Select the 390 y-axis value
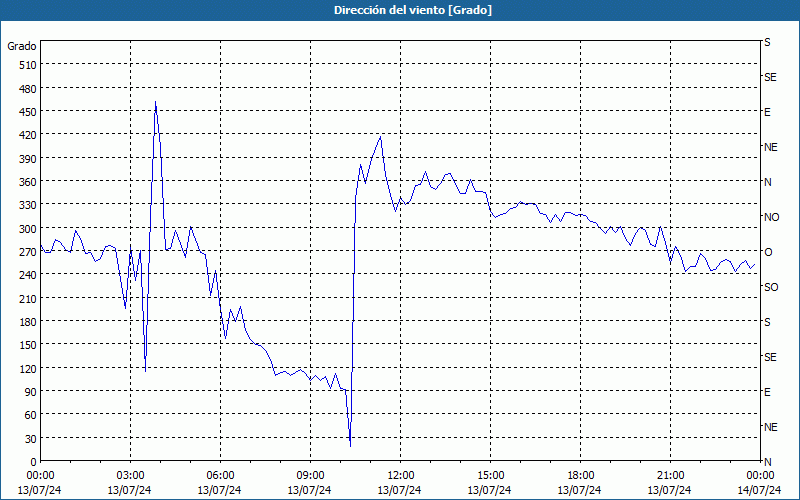This screenshot has height=500, width=800. pos(28,159)
